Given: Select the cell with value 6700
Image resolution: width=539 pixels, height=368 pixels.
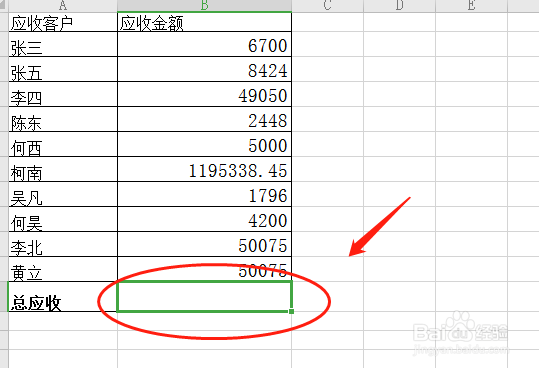Looking at the screenshot, I should tap(205, 44).
